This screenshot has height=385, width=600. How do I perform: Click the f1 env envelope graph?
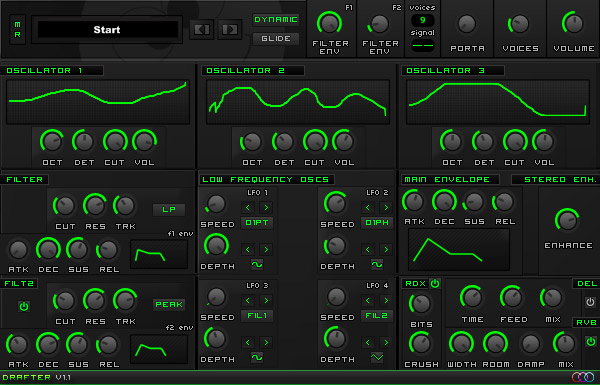coord(159,254)
